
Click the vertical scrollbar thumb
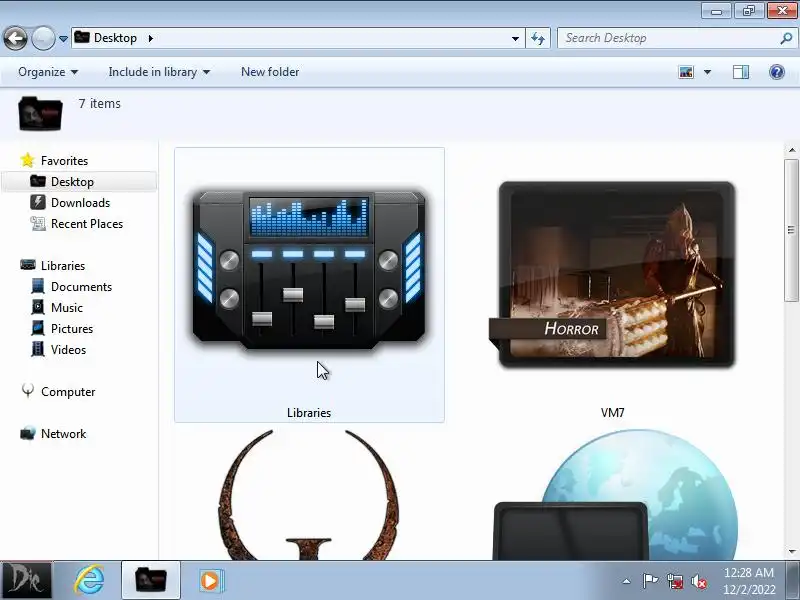[x=792, y=230]
